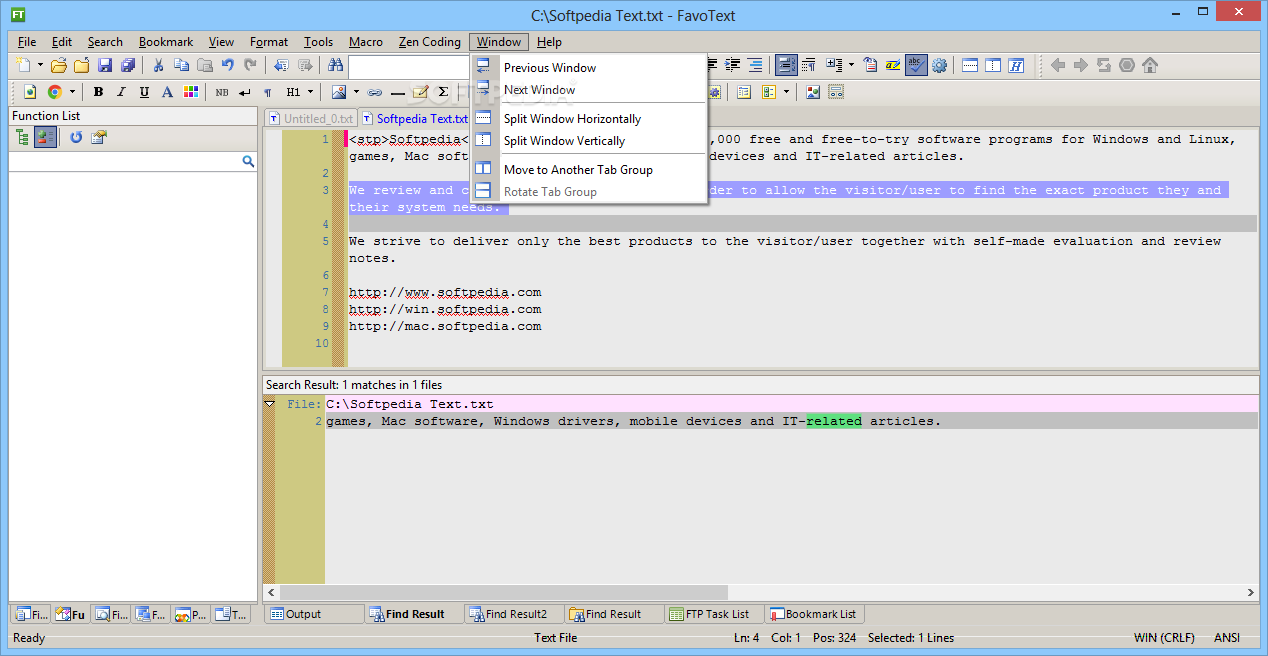
Task: Open the Macro menu
Action: (x=366, y=42)
